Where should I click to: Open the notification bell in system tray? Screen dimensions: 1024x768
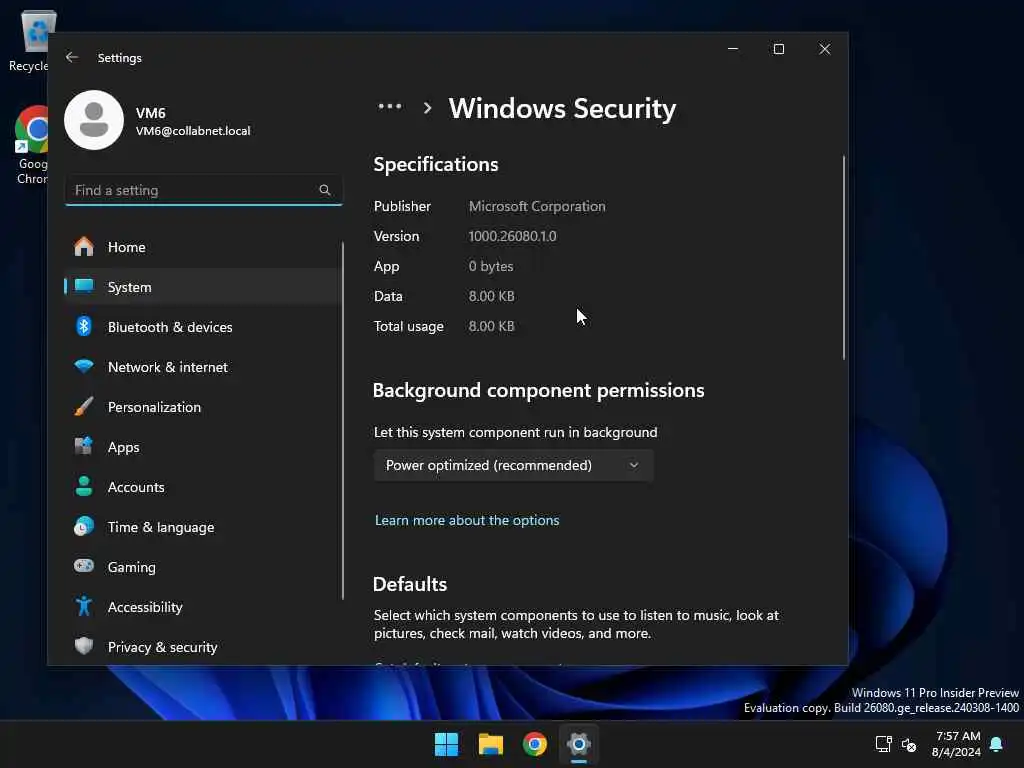coord(996,744)
